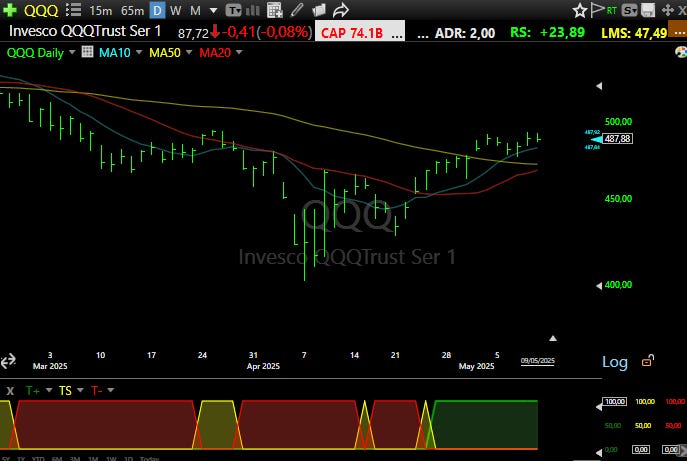This screenshot has width=687, height=461.
Task: Toggle the Log scale button
Action: pos(615,362)
